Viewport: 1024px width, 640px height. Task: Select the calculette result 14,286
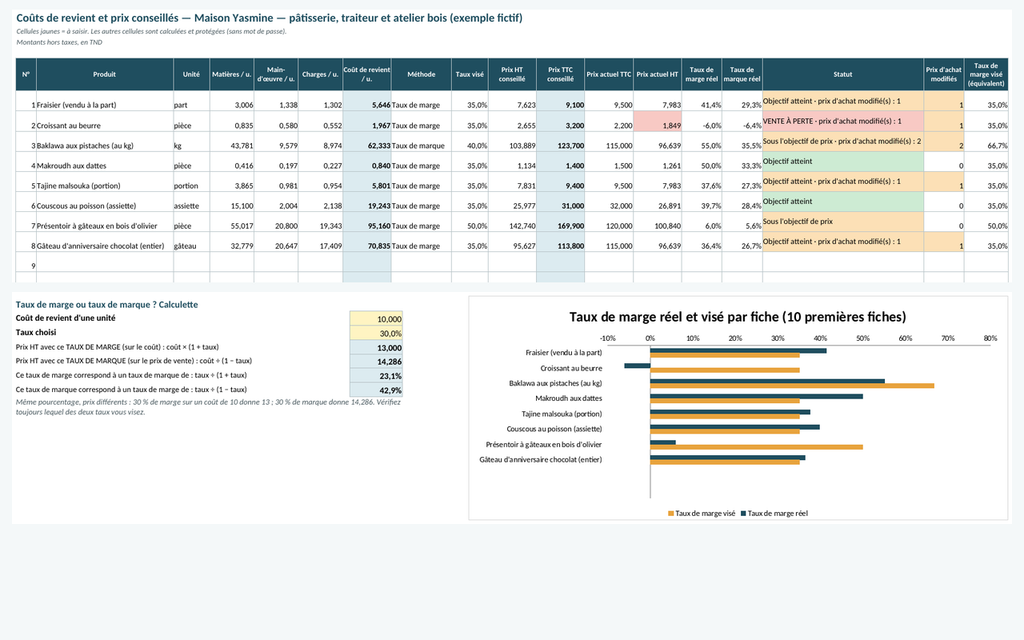(376, 362)
